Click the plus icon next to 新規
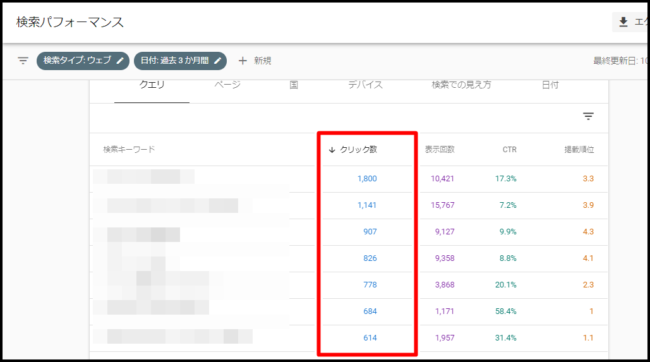Screen dimensions: 650x362 [x=243, y=61]
